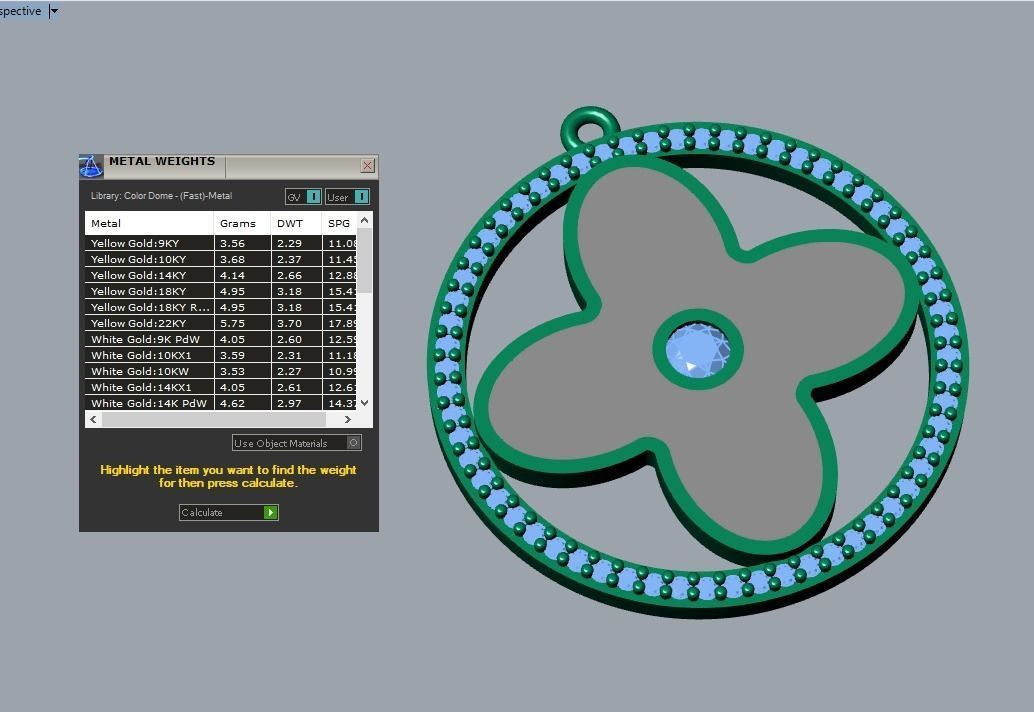Select the White Gold:10KX1 row

pos(221,355)
